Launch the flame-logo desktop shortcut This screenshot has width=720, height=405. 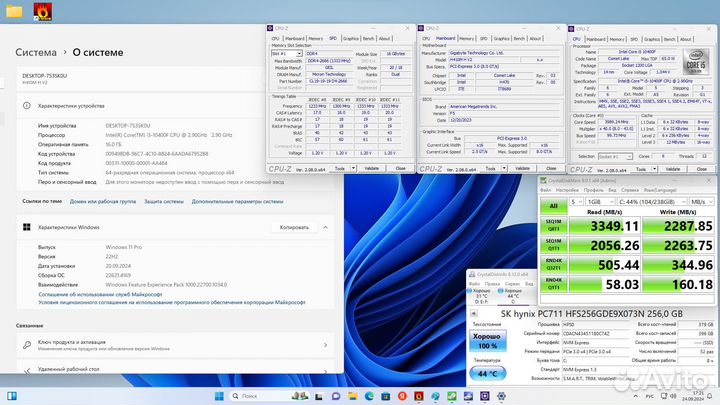pyautogui.click(x=43, y=11)
